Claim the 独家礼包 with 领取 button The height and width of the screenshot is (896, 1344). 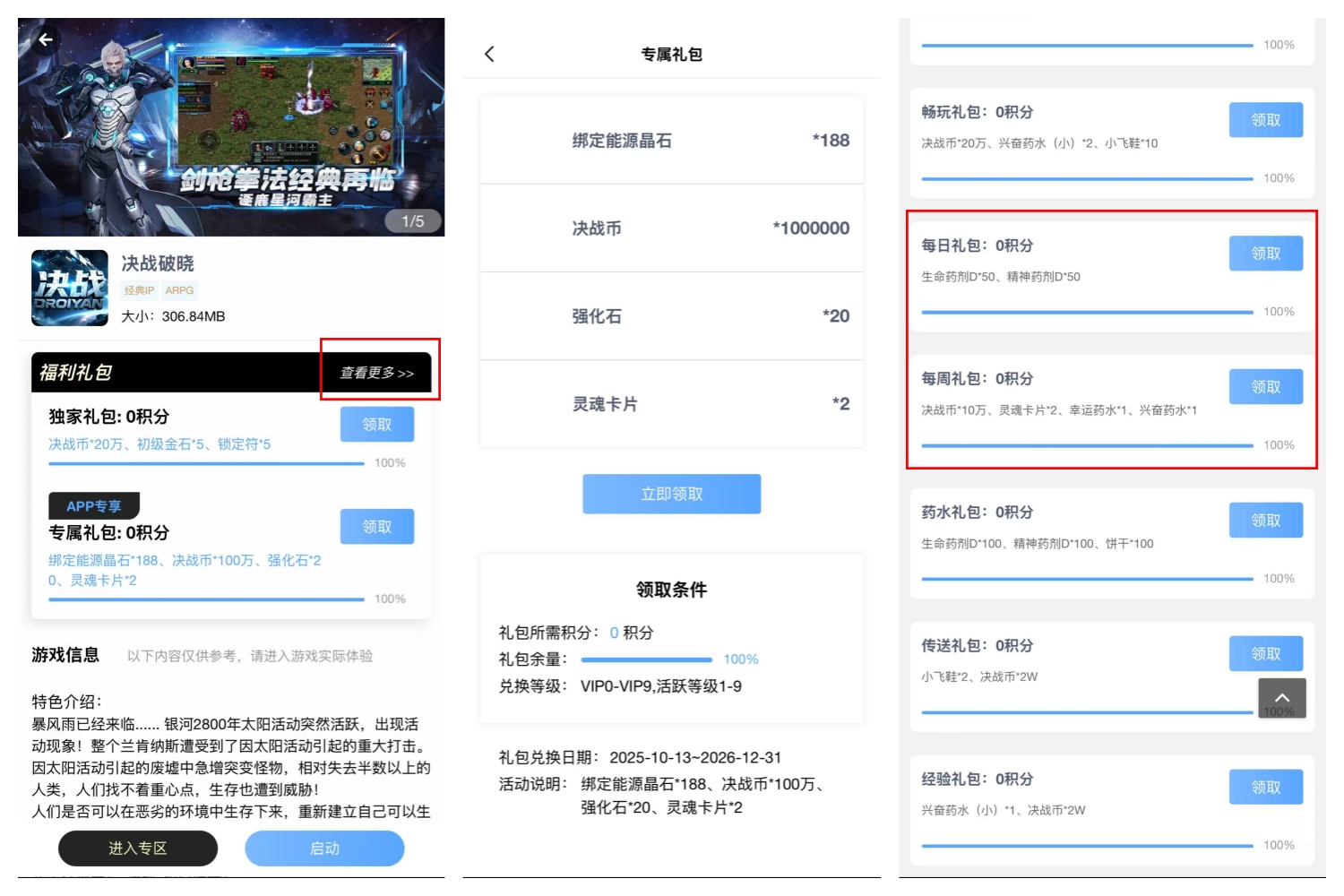[x=377, y=425]
